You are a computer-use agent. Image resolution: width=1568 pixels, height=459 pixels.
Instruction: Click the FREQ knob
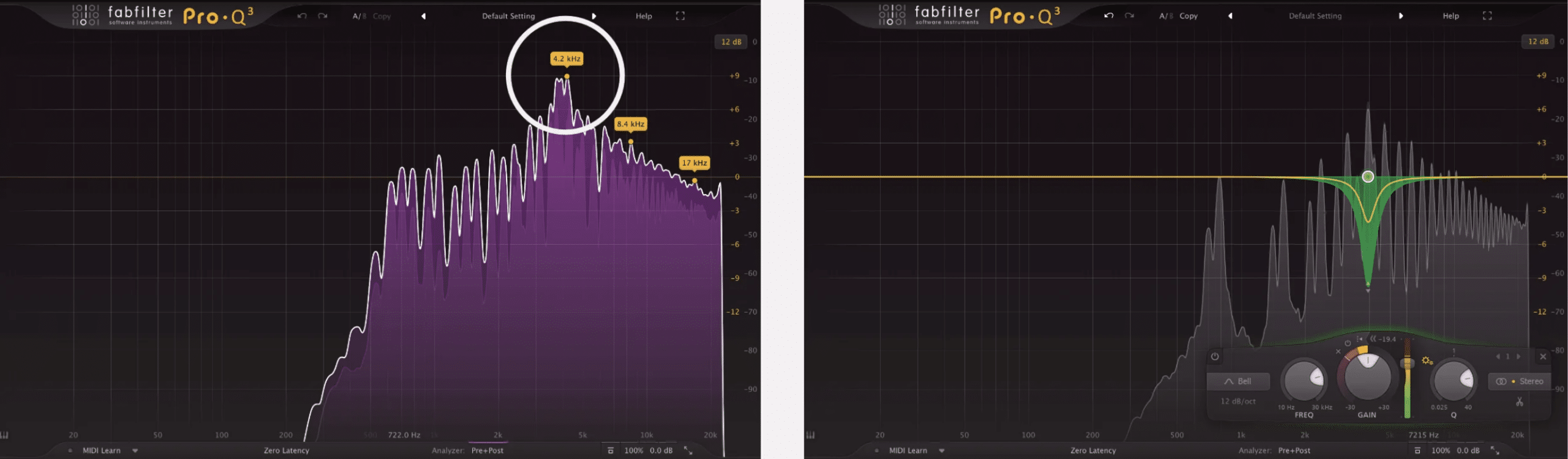tap(1303, 380)
